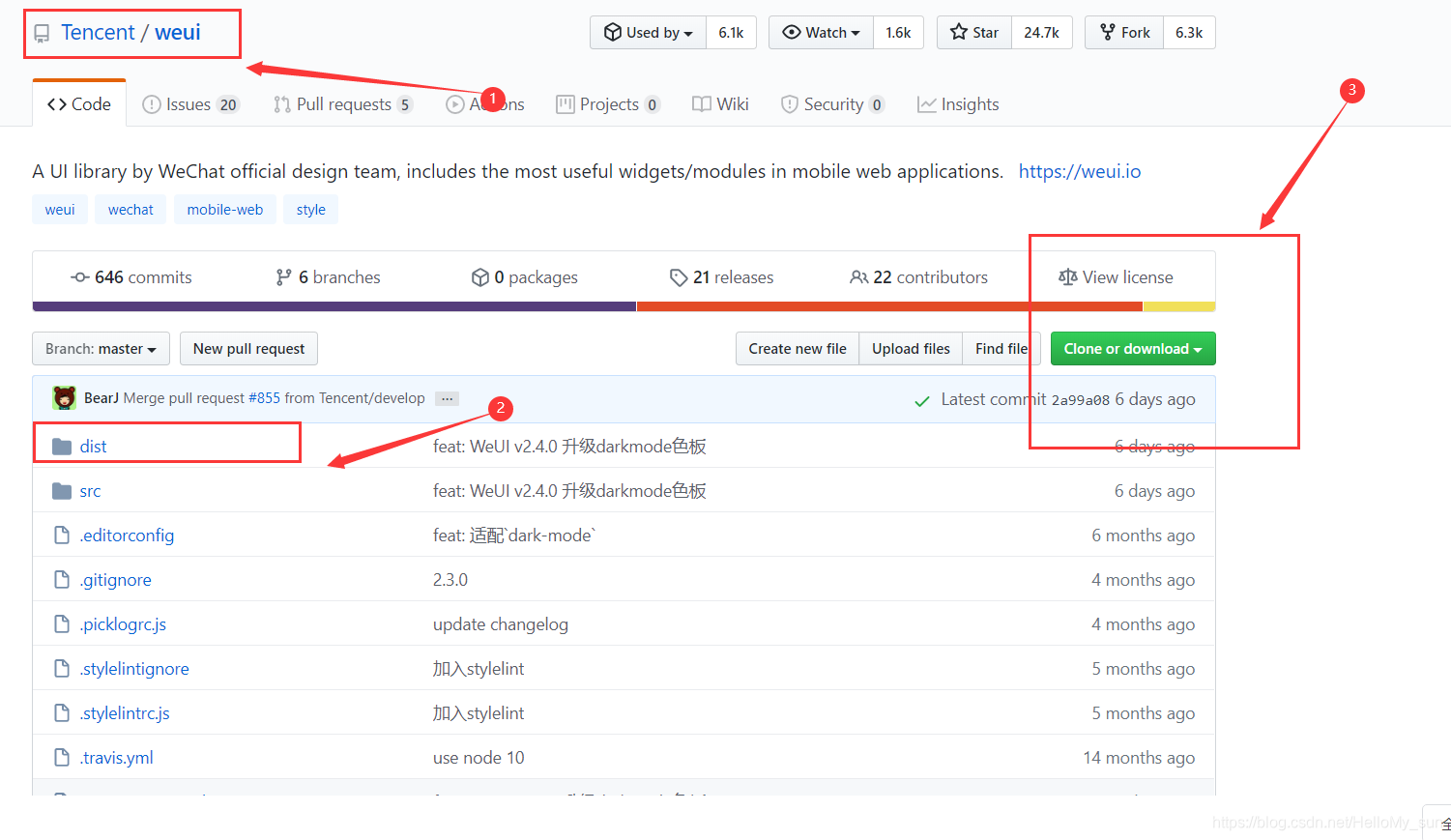Open the .travis.yml file
The image size is (1451, 840).
click(116, 758)
